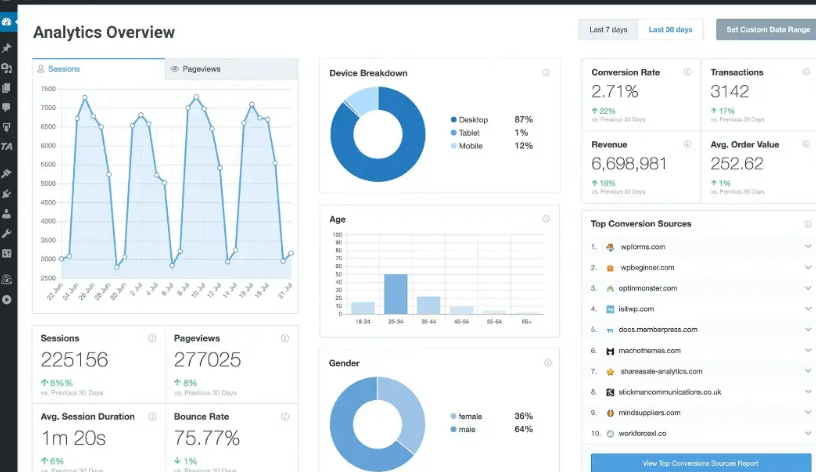Click the Desktop legend color dot

coord(453,120)
